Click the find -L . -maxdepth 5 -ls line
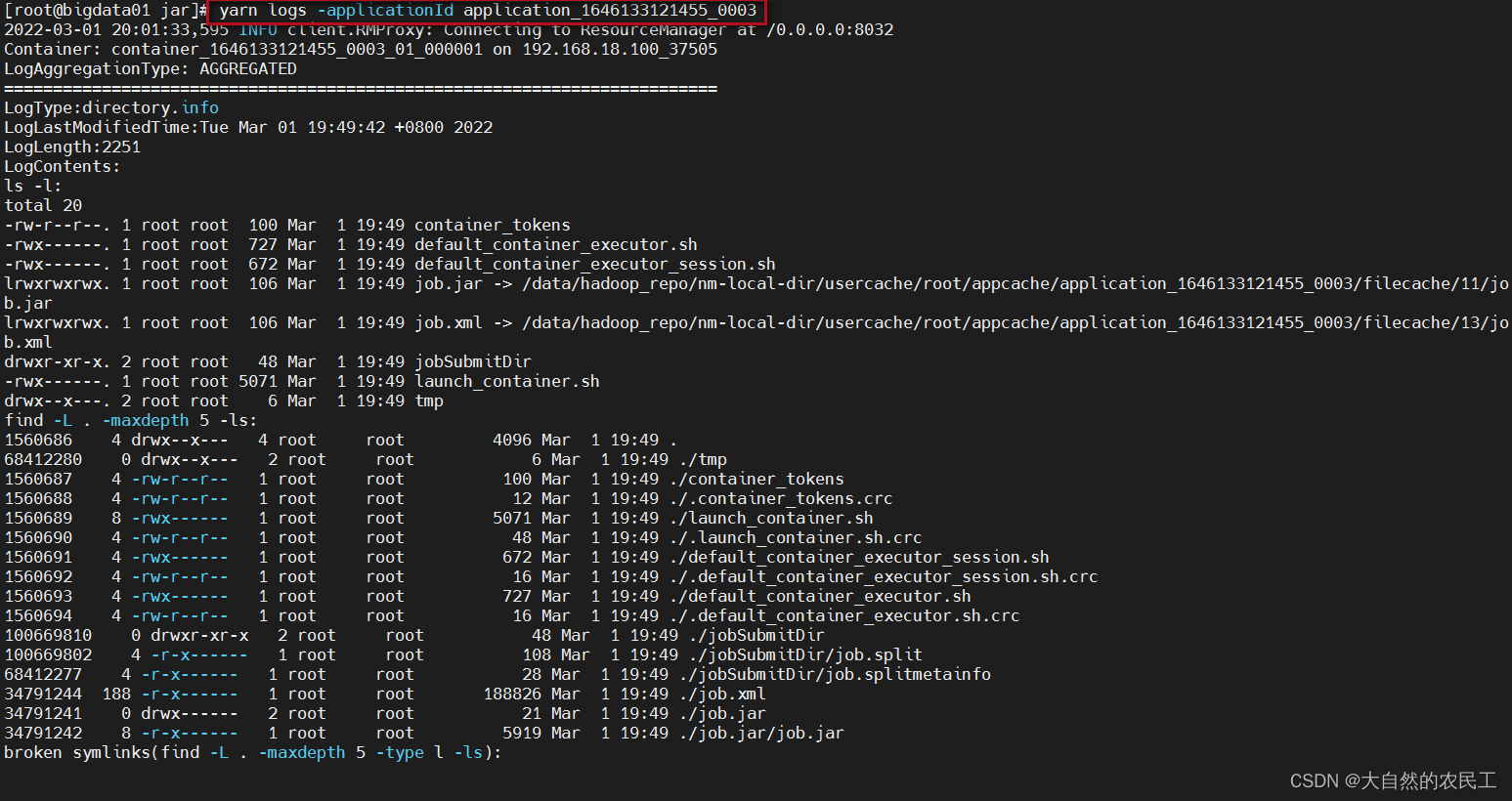The width and height of the screenshot is (1512, 801). [x=131, y=421]
